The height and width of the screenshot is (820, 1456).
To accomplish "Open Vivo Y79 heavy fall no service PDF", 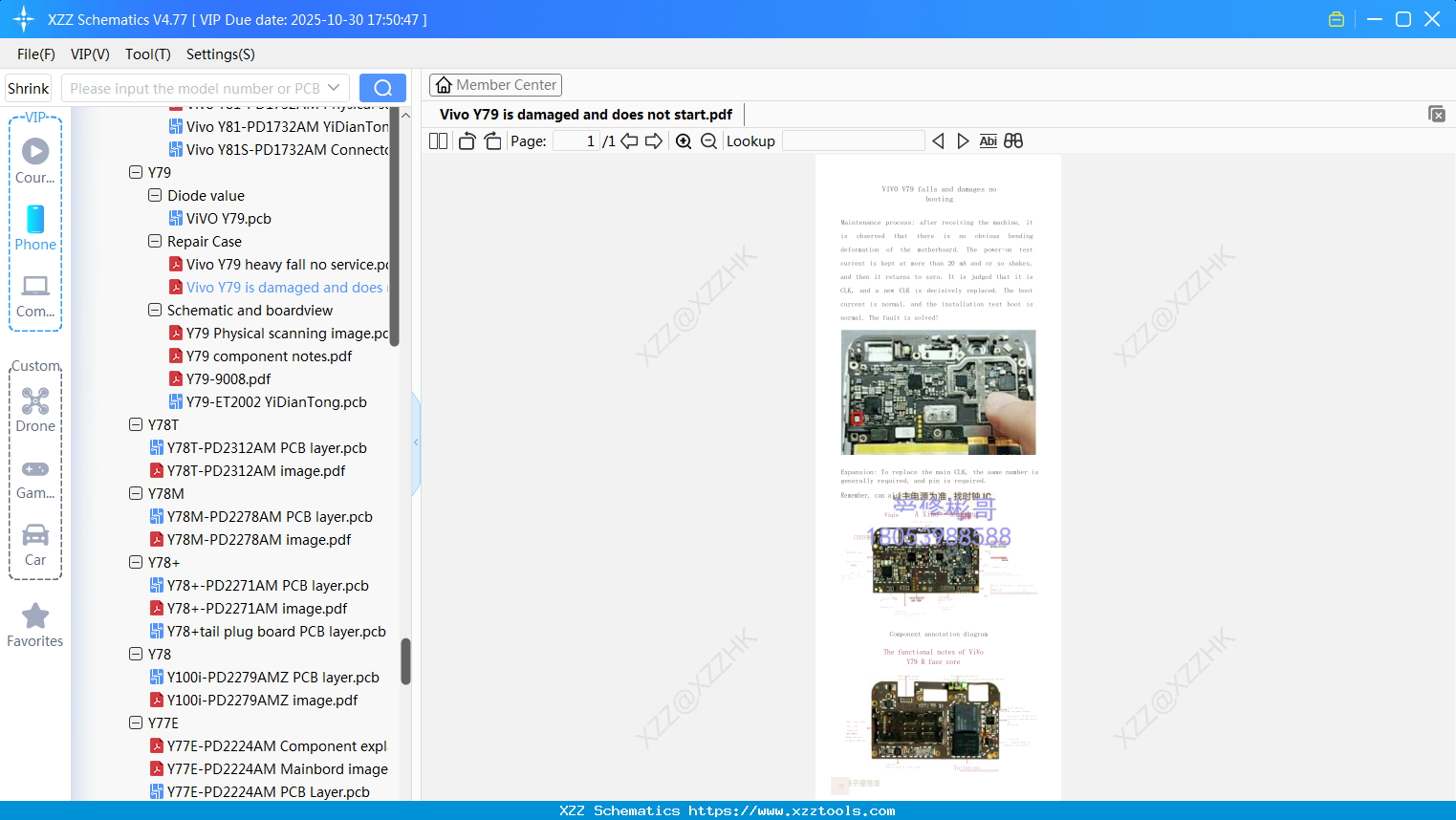I will (279, 265).
